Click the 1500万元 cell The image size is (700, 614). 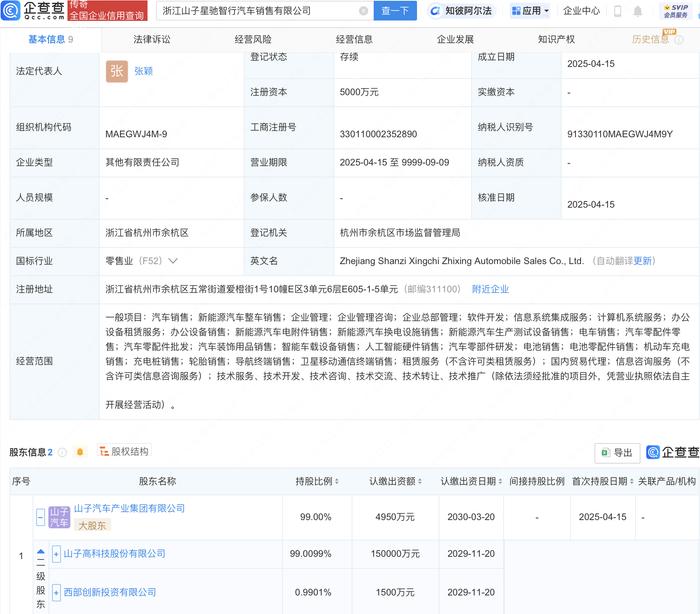coord(395,593)
